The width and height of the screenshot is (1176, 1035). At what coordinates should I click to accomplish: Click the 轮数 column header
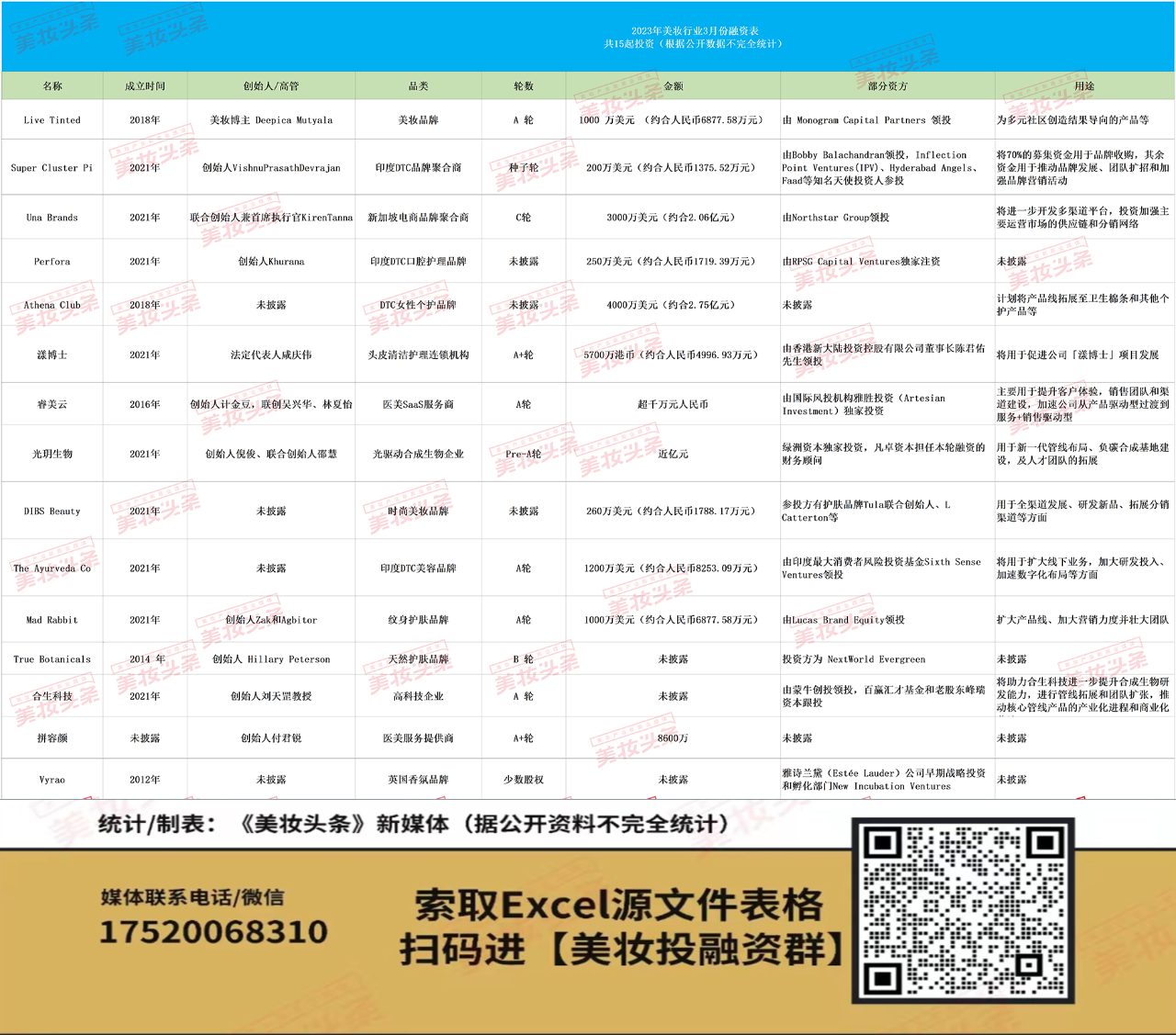[x=524, y=86]
